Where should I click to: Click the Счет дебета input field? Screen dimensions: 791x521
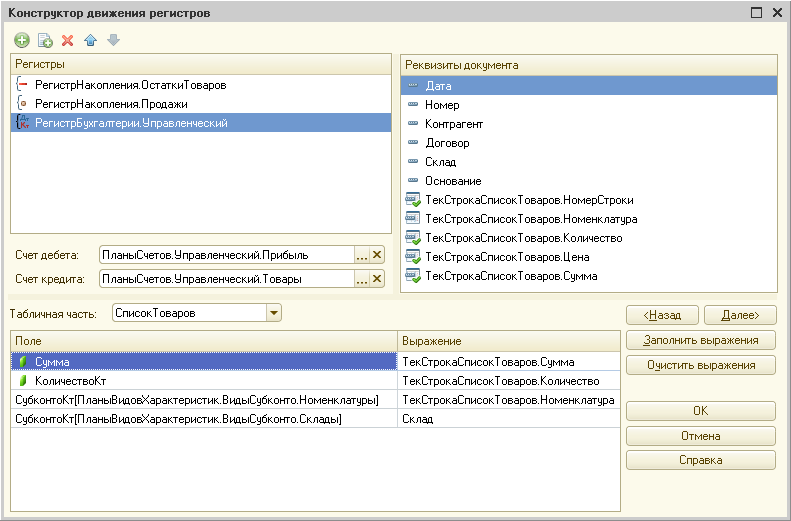224,255
